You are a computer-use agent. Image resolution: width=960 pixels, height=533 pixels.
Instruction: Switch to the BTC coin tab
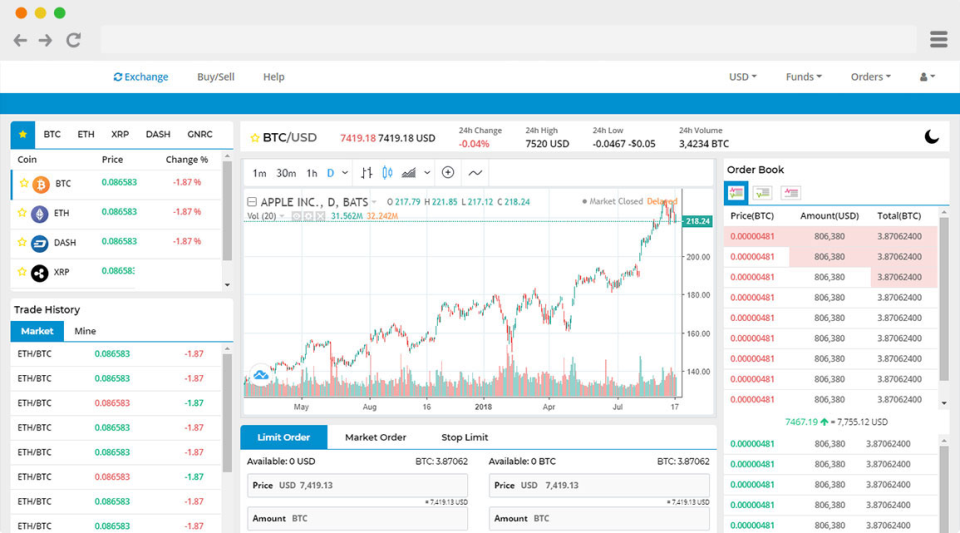click(52, 134)
